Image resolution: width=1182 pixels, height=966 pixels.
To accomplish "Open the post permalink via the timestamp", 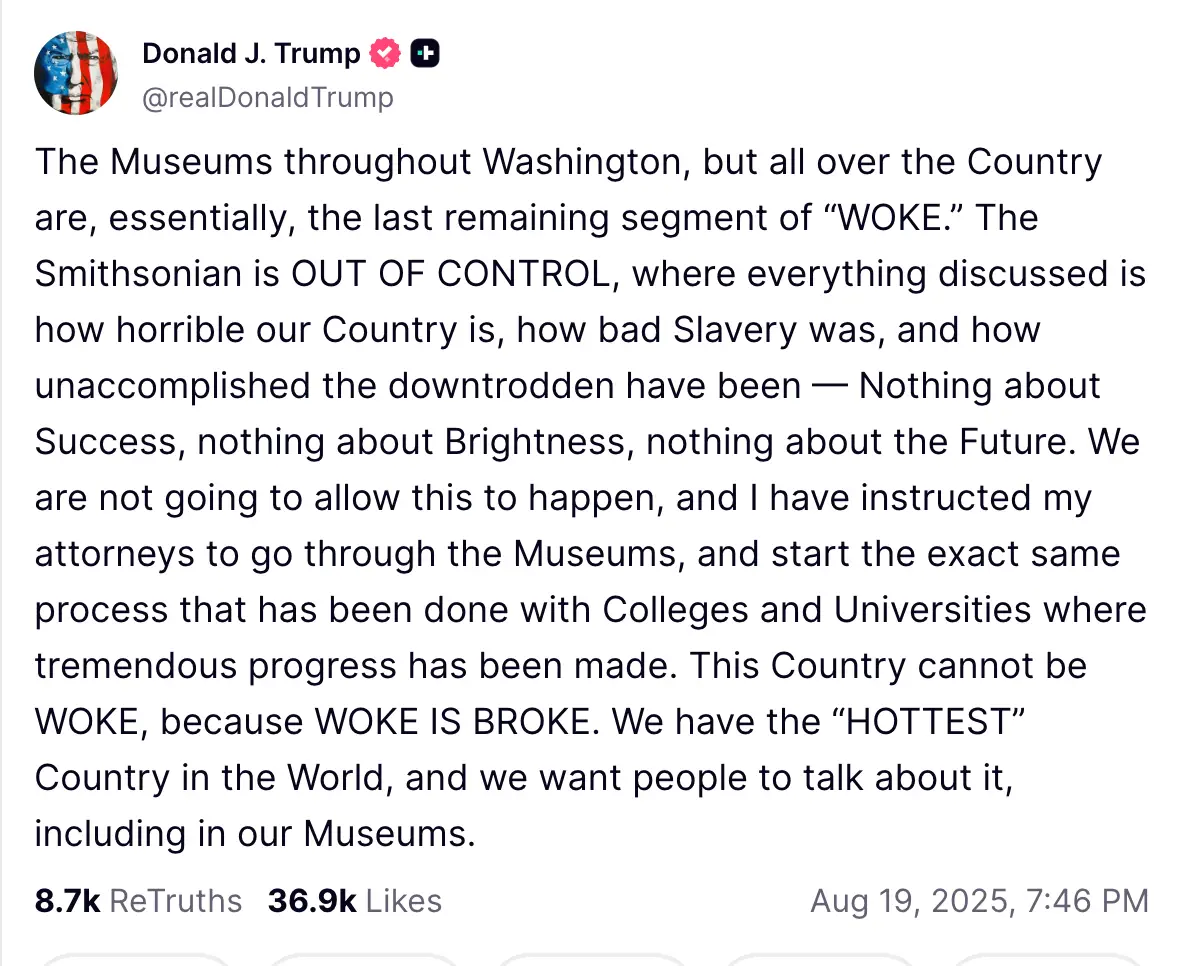I will (979, 901).
